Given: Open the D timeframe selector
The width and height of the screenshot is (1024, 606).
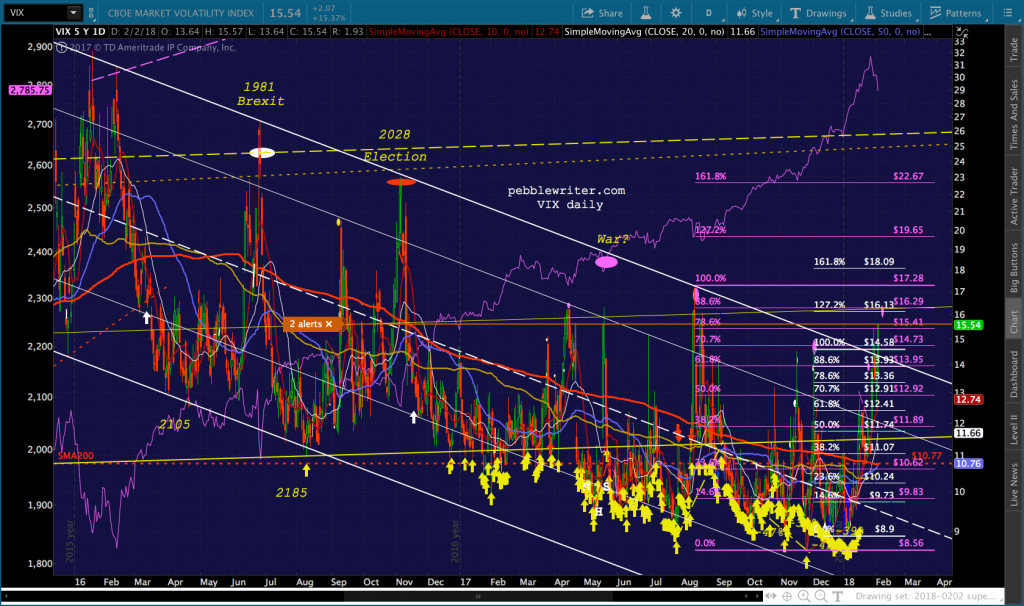Looking at the screenshot, I should [709, 12].
